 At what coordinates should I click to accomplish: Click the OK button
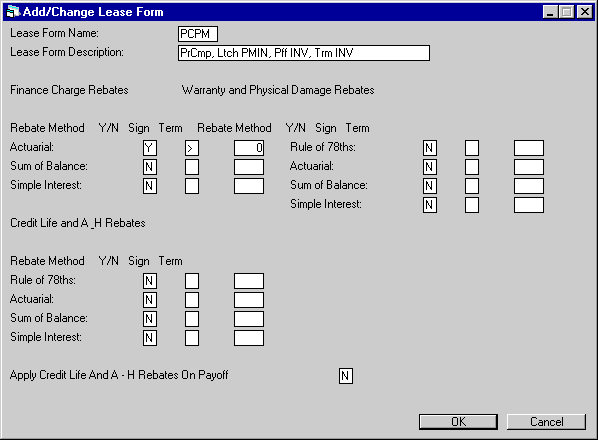pos(458,422)
